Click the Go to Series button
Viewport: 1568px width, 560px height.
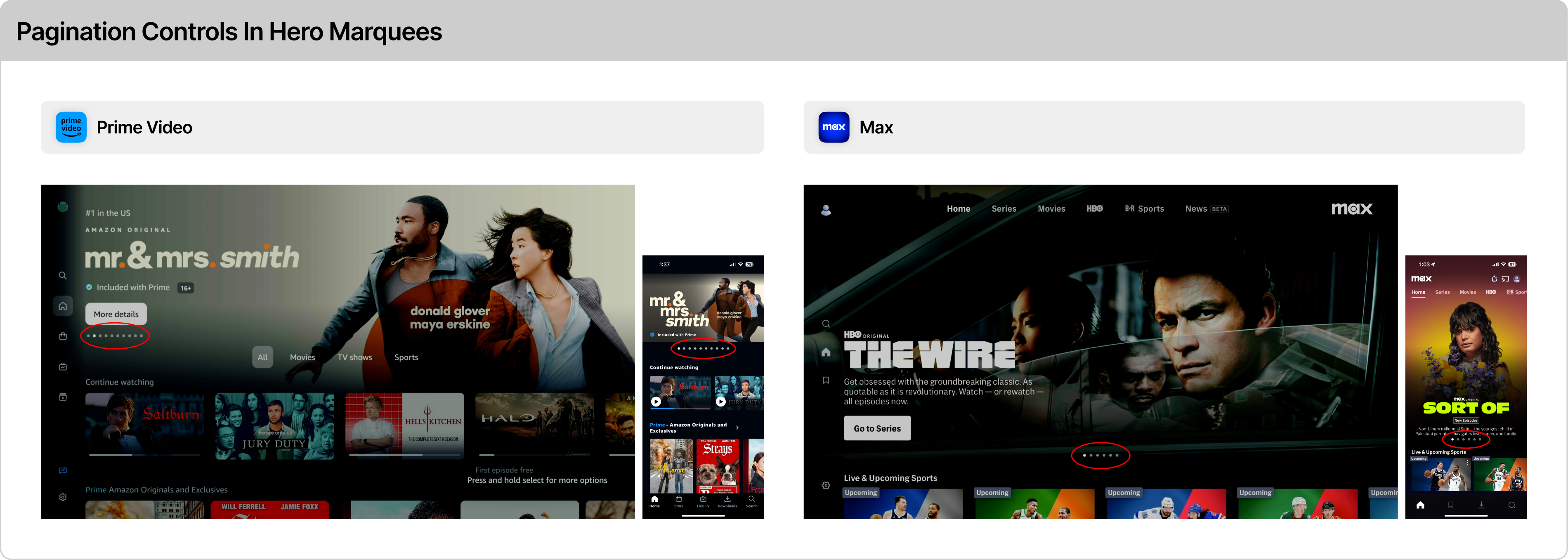877,428
